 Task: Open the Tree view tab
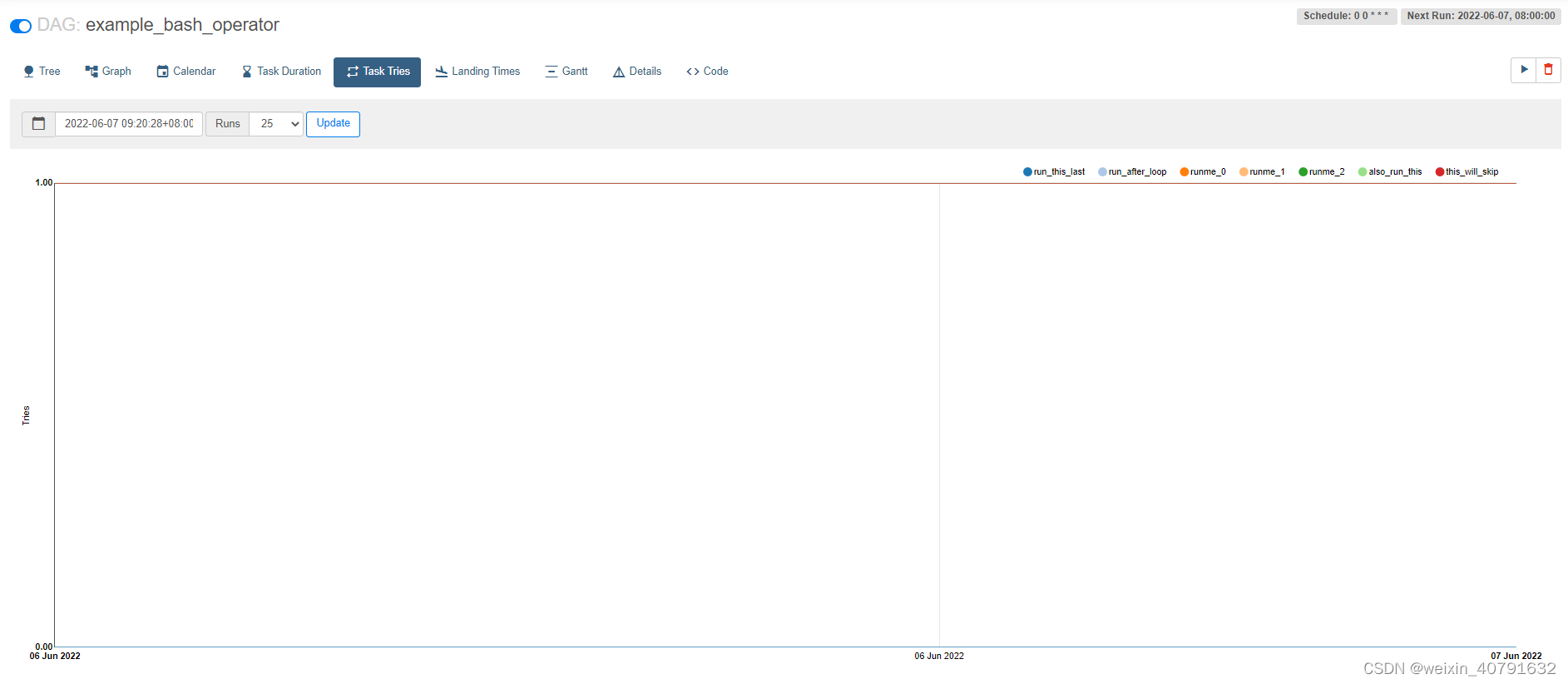click(42, 72)
